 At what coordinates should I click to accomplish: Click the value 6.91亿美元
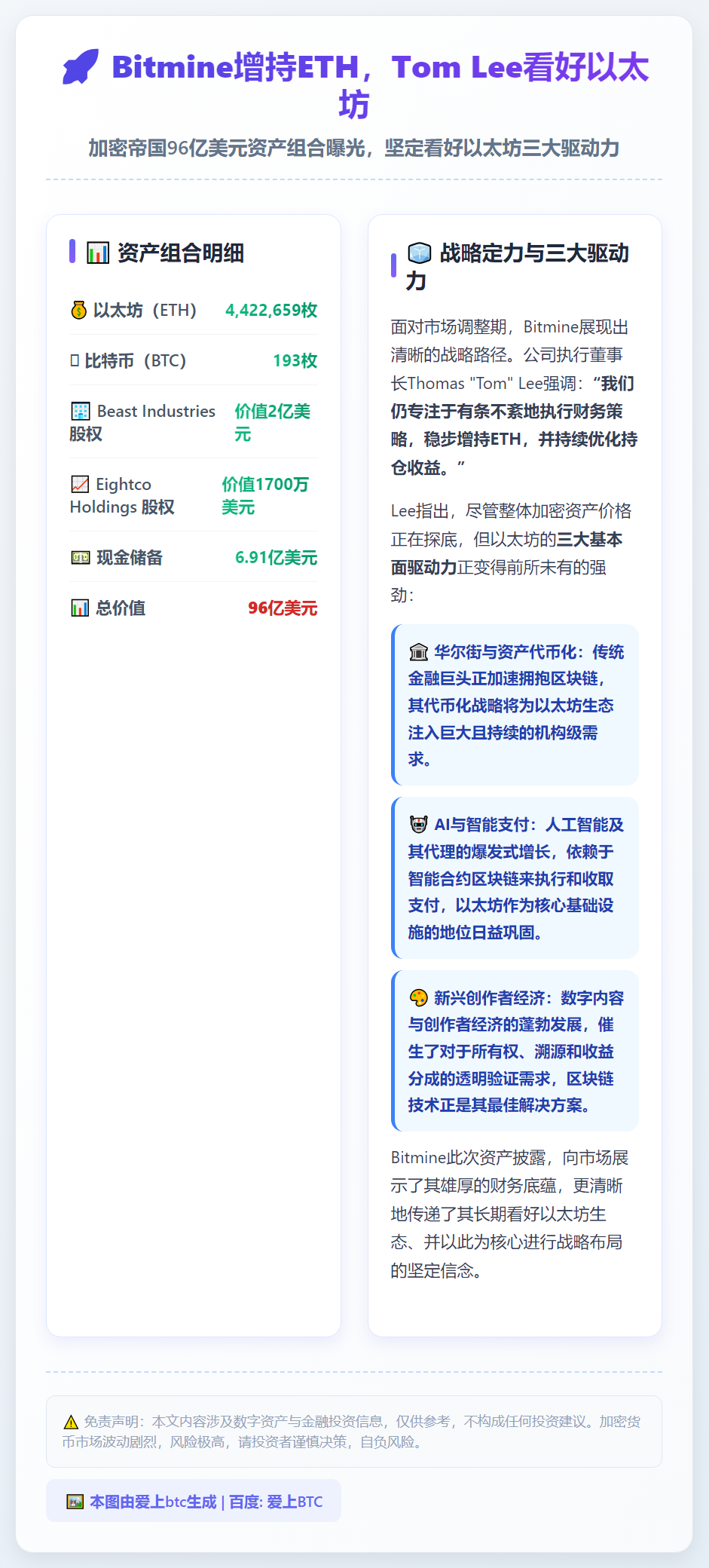276,557
